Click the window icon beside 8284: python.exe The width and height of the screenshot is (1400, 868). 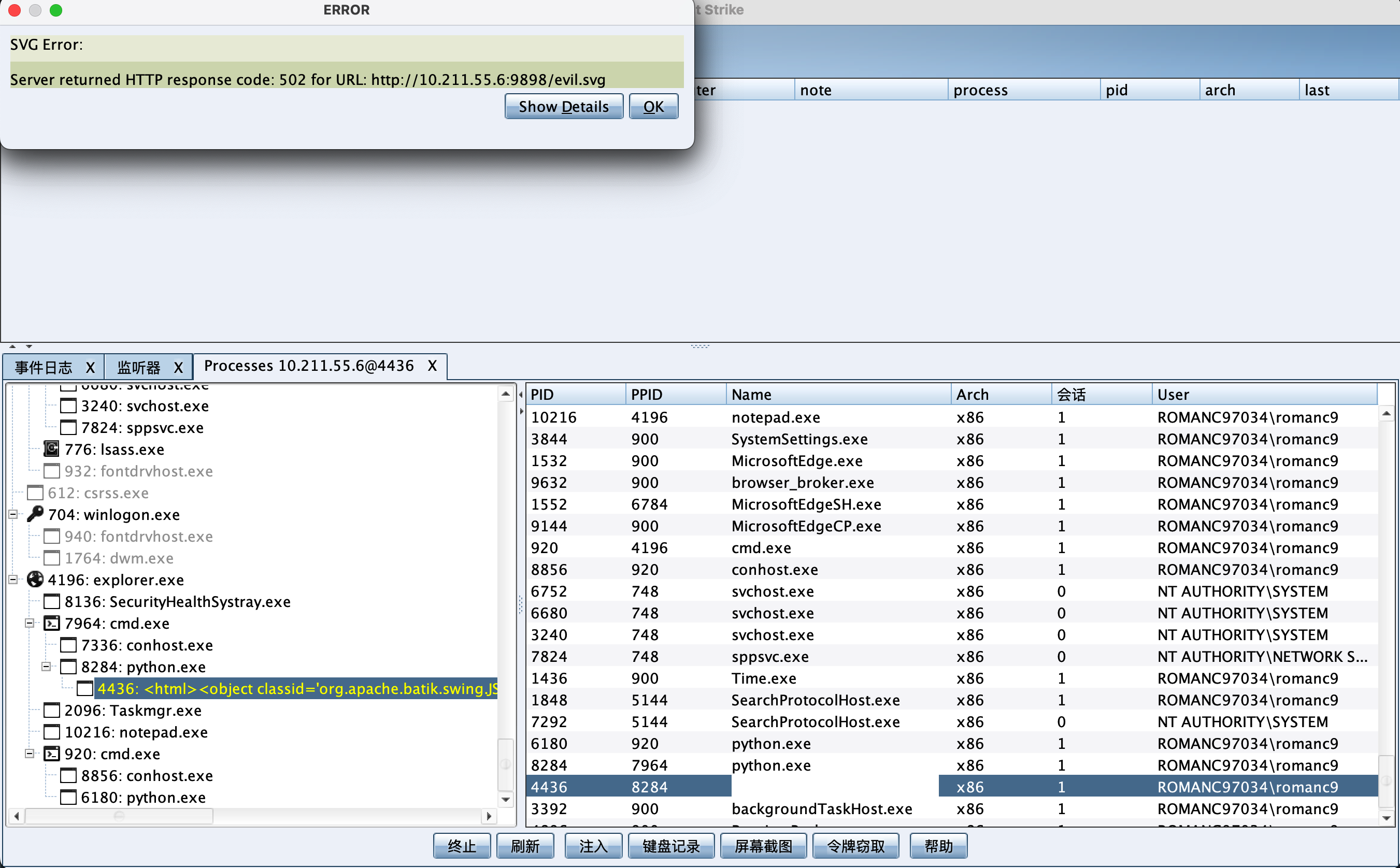click(68, 667)
